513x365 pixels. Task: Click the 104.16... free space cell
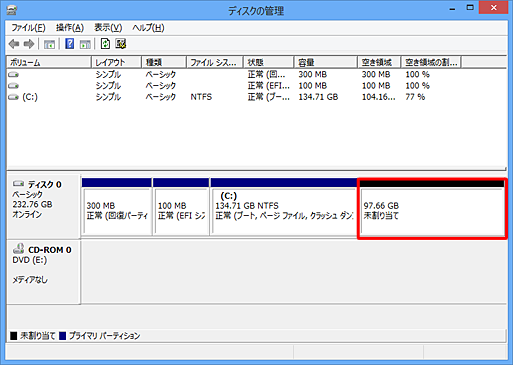point(379,97)
